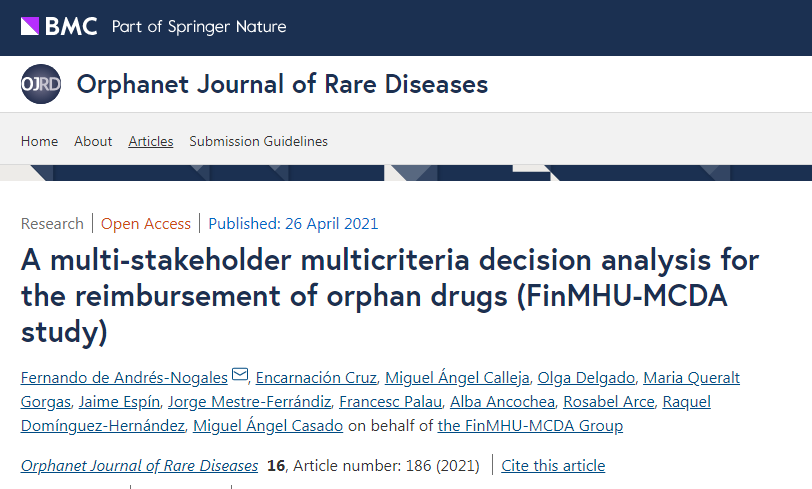Image resolution: width=812 pixels, height=489 pixels.
Task: Go to the Articles section
Action: pos(151,141)
